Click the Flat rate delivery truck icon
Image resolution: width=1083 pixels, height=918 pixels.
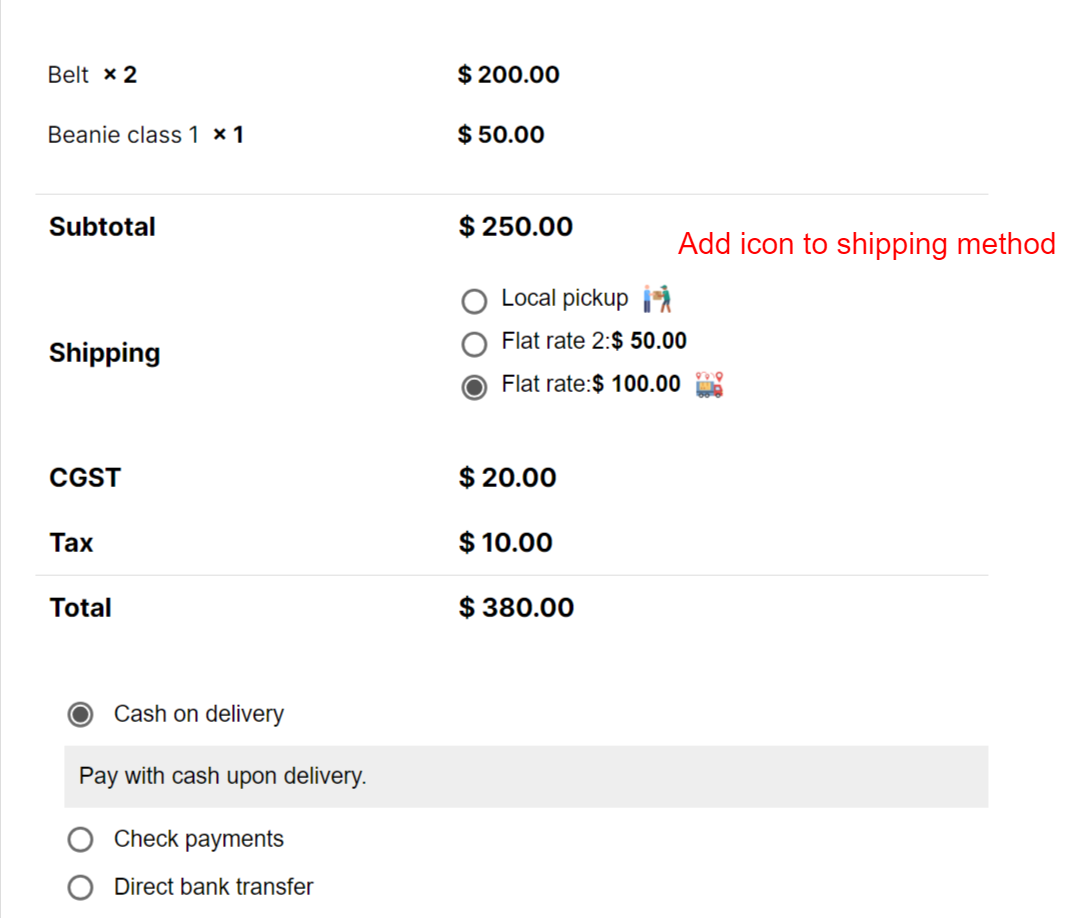click(709, 385)
